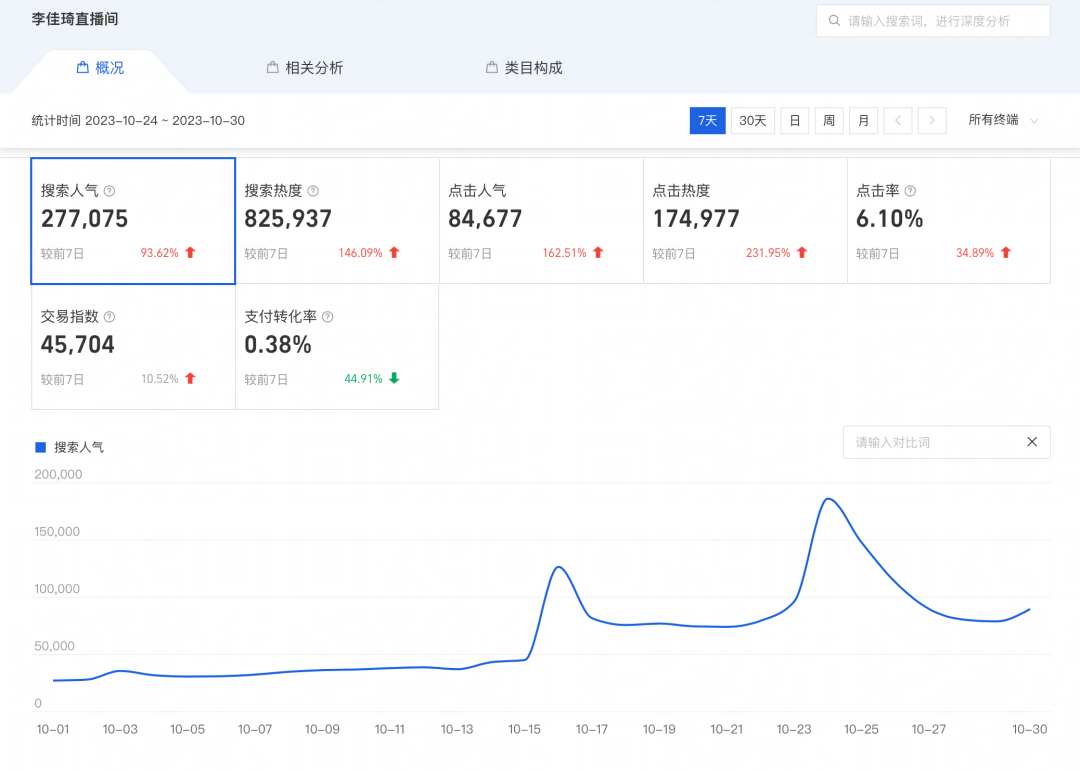Click the 统计时间 date range text
Image resolution: width=1080 pixels, height=771 pixels.
tap(138, 121)
